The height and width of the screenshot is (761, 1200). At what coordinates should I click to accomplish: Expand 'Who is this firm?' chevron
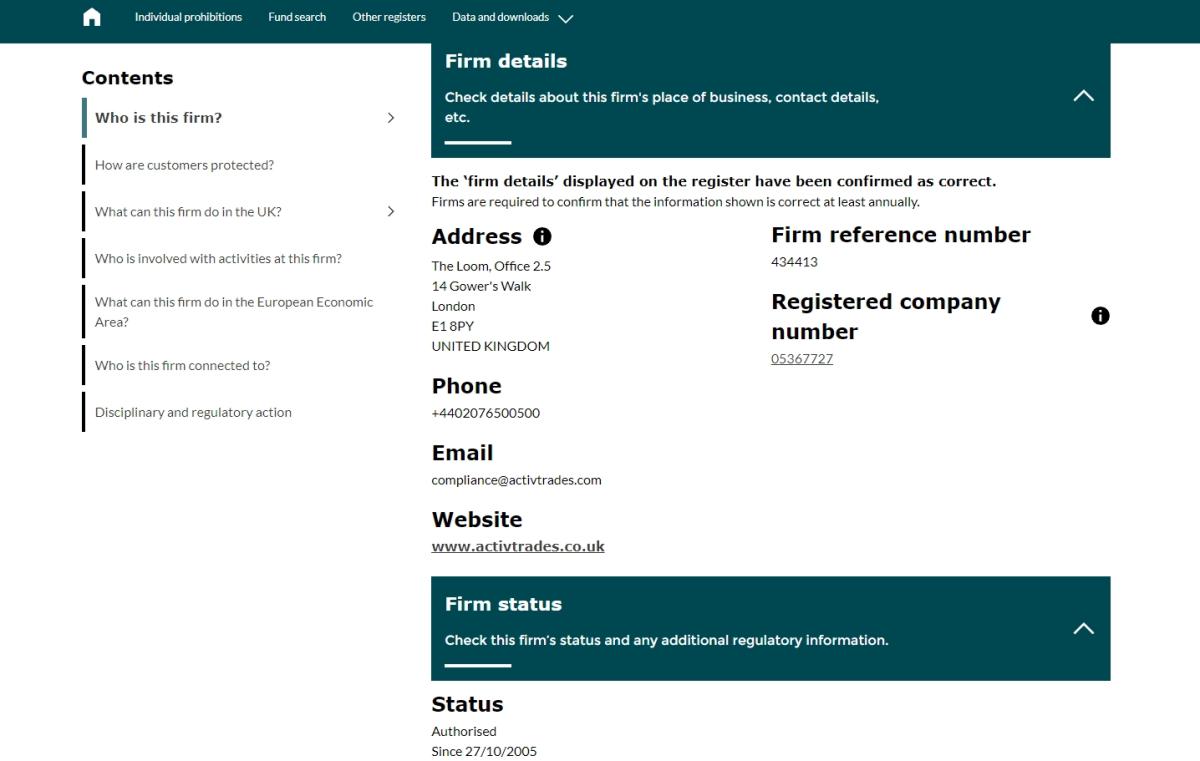pos(391,118)
